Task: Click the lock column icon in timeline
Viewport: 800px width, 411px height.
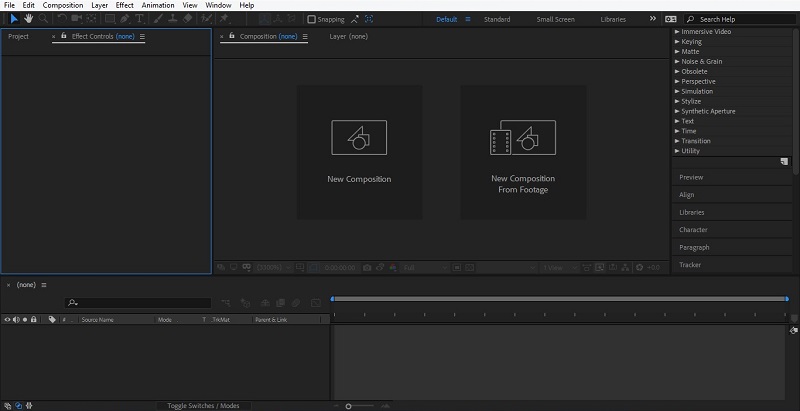Action: coord(34,319)
